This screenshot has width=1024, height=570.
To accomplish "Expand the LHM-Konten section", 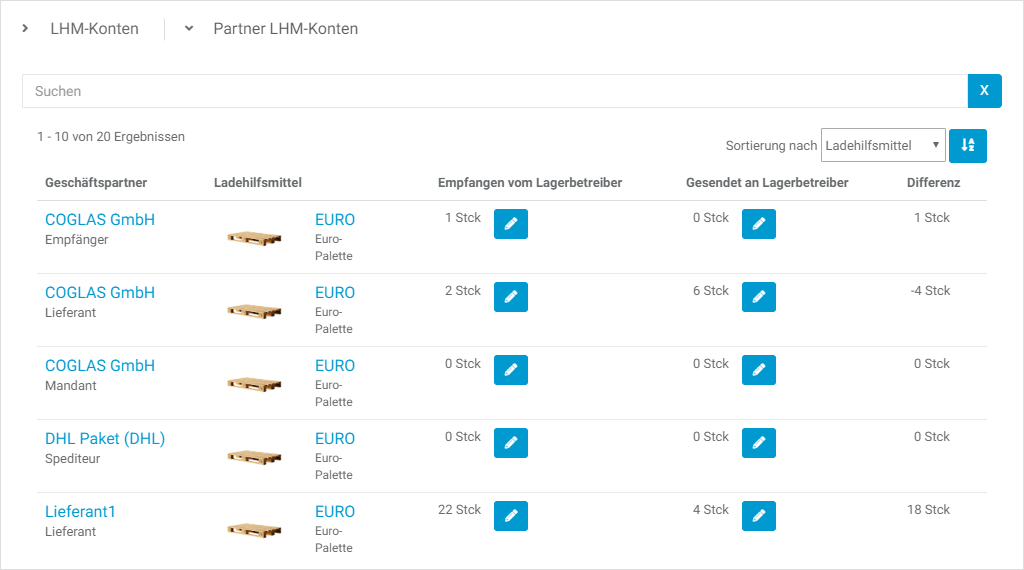I will [x=26, y=29].
